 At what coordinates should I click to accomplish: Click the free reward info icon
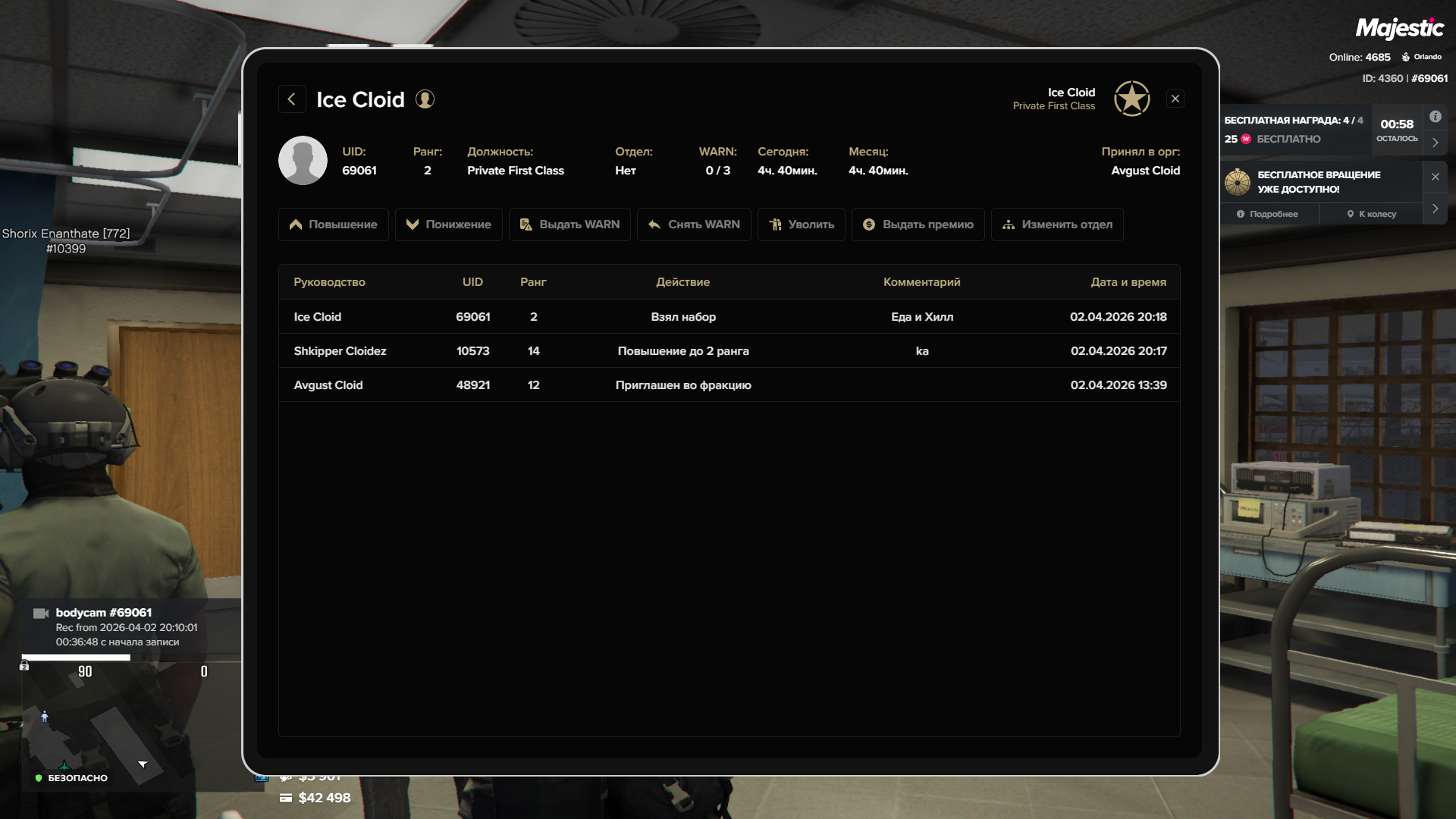tap(1435, 117)
